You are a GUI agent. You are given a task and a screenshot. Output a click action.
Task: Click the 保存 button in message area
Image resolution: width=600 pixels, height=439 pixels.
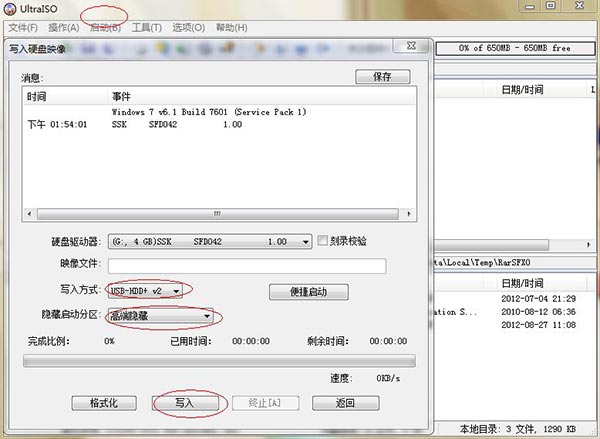[383, 77]
